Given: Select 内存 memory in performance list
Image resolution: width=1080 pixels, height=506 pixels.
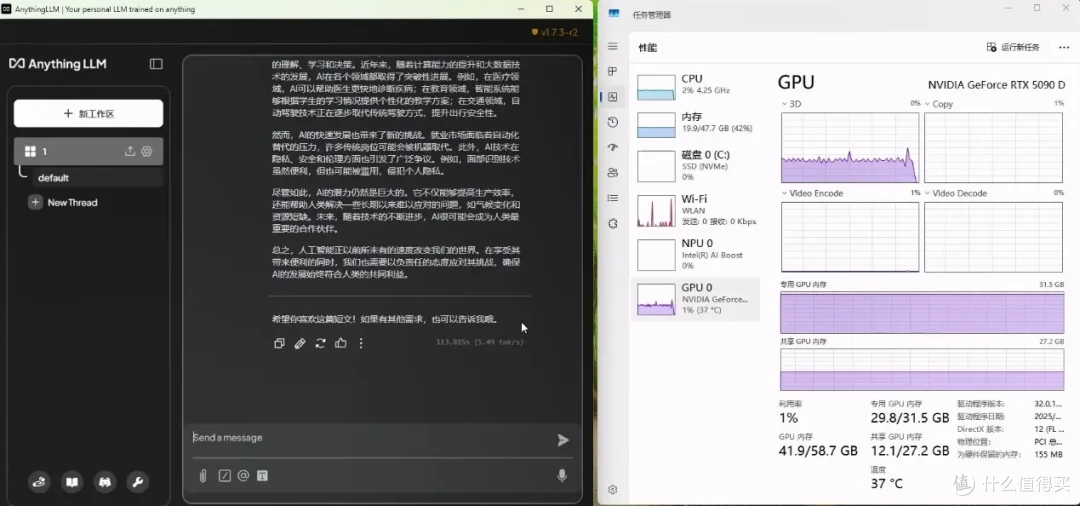Looking at the screenshot, I should (x=696, y=123).
